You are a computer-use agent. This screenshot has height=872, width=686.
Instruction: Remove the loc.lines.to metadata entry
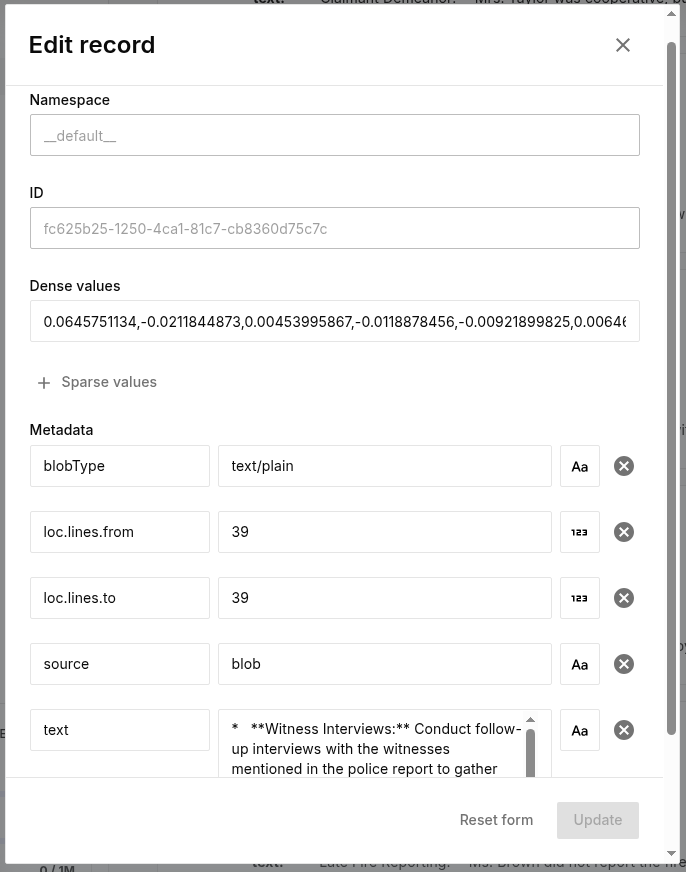pos(624,598)
